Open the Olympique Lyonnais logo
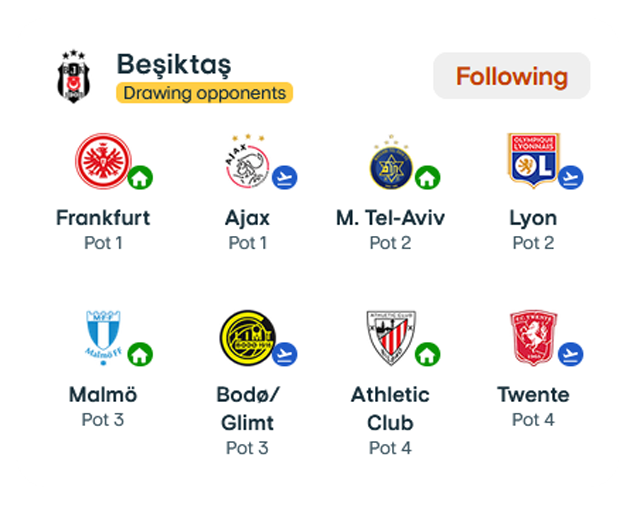640x505 pixels. [x=533, y=160]
